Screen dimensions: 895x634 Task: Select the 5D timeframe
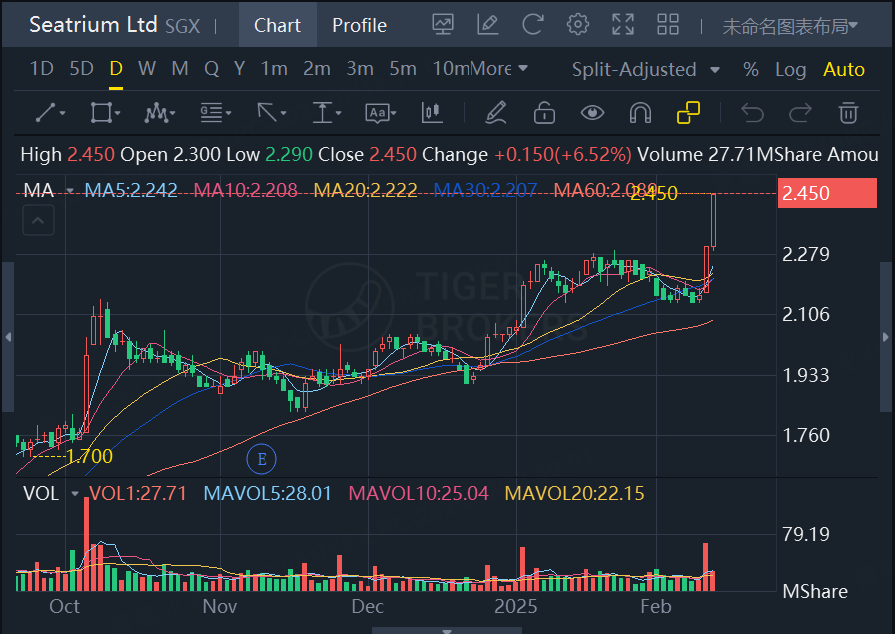pyautogui.click(x=81, y=68)
